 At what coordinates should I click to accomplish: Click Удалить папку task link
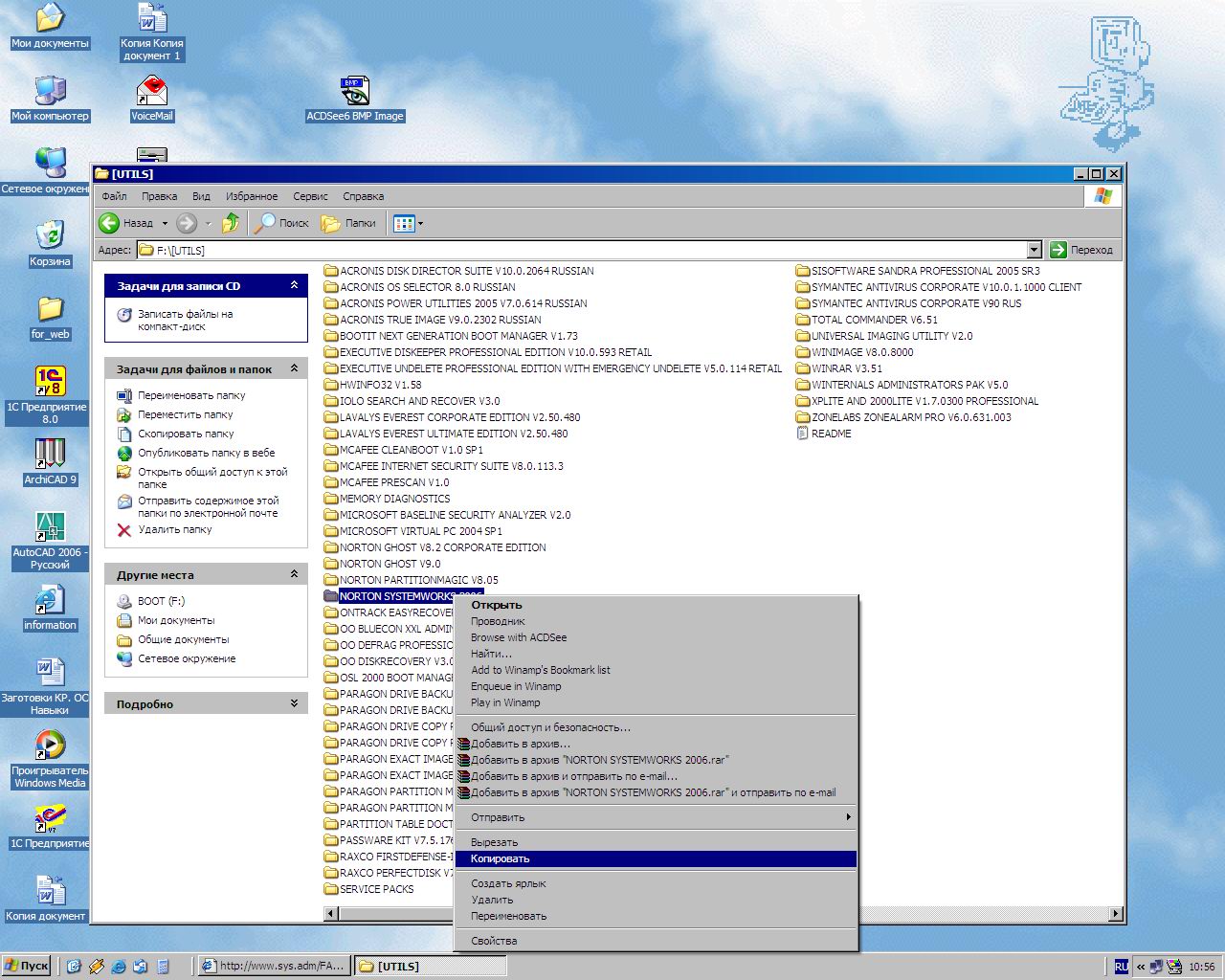tap(175, 529)
